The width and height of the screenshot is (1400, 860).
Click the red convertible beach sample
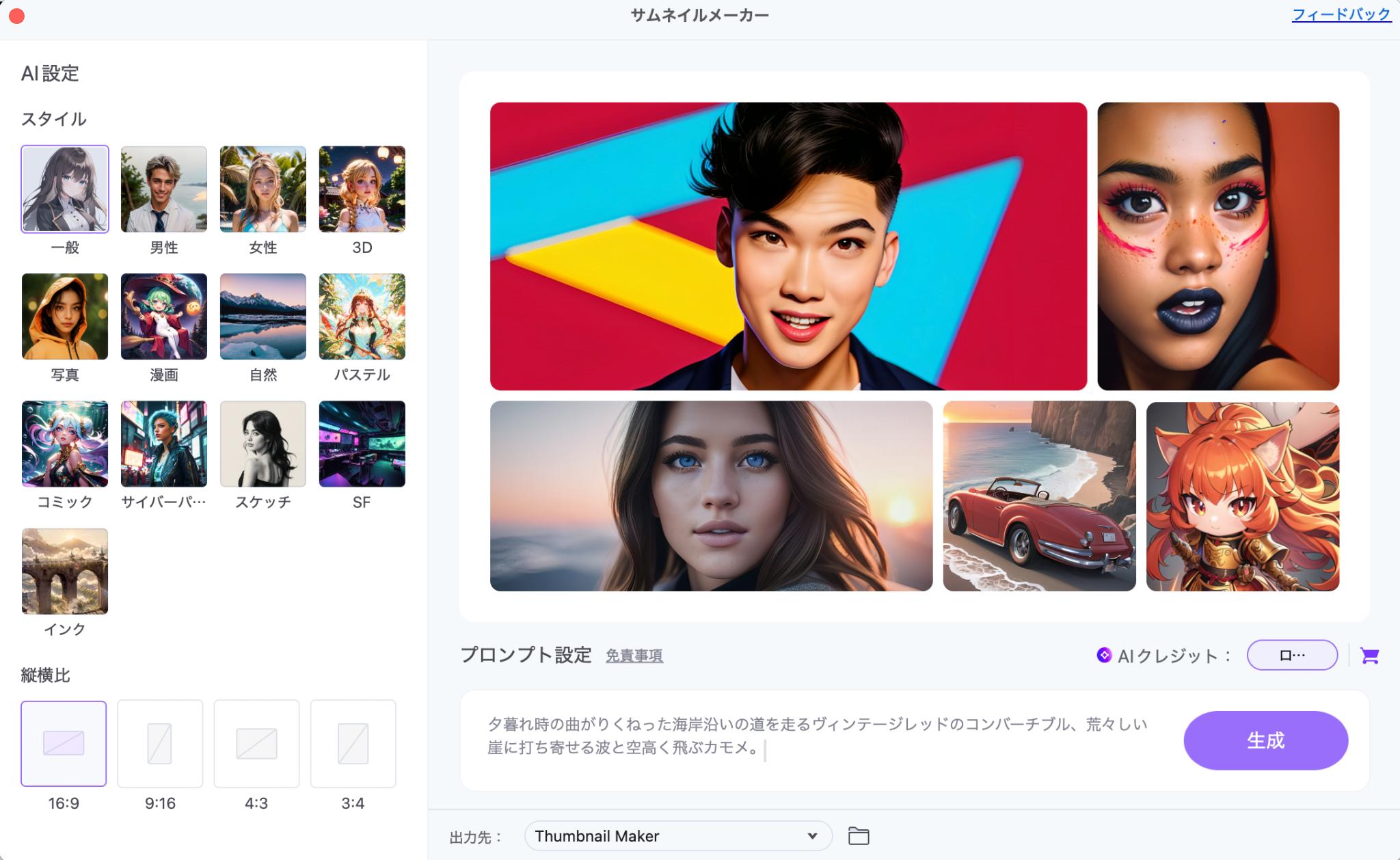[x=1039, y=496]
